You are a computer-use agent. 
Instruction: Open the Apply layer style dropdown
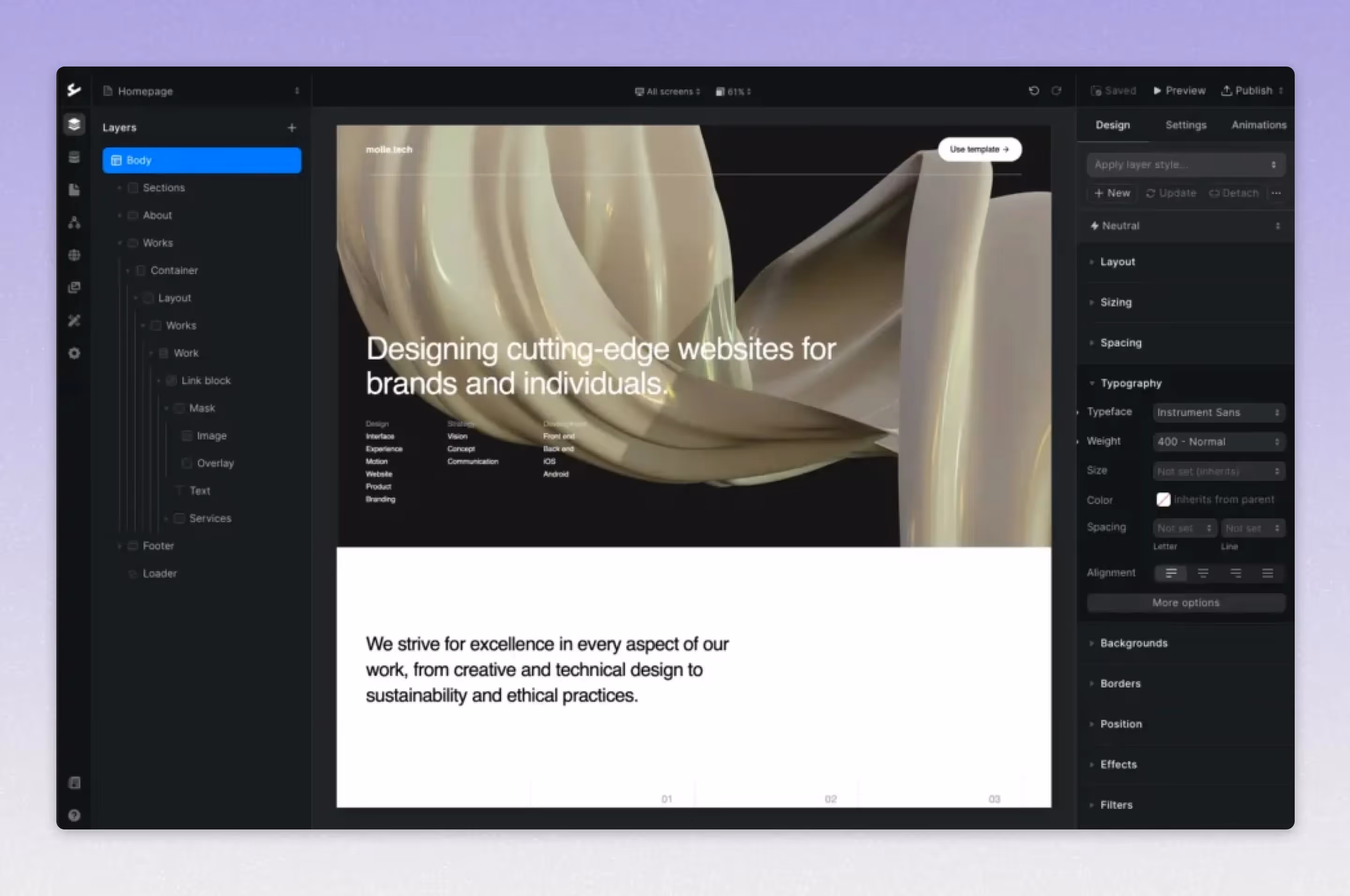pyautogui.click(x=1186, y=164)
